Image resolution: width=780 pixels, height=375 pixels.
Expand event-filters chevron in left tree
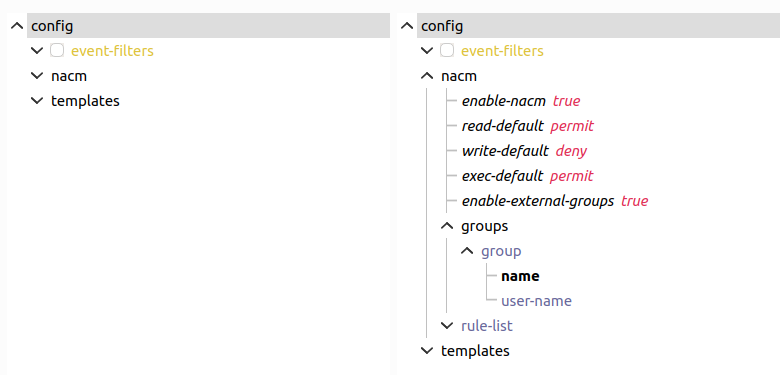pyautogui.click(x=37, y=51)
